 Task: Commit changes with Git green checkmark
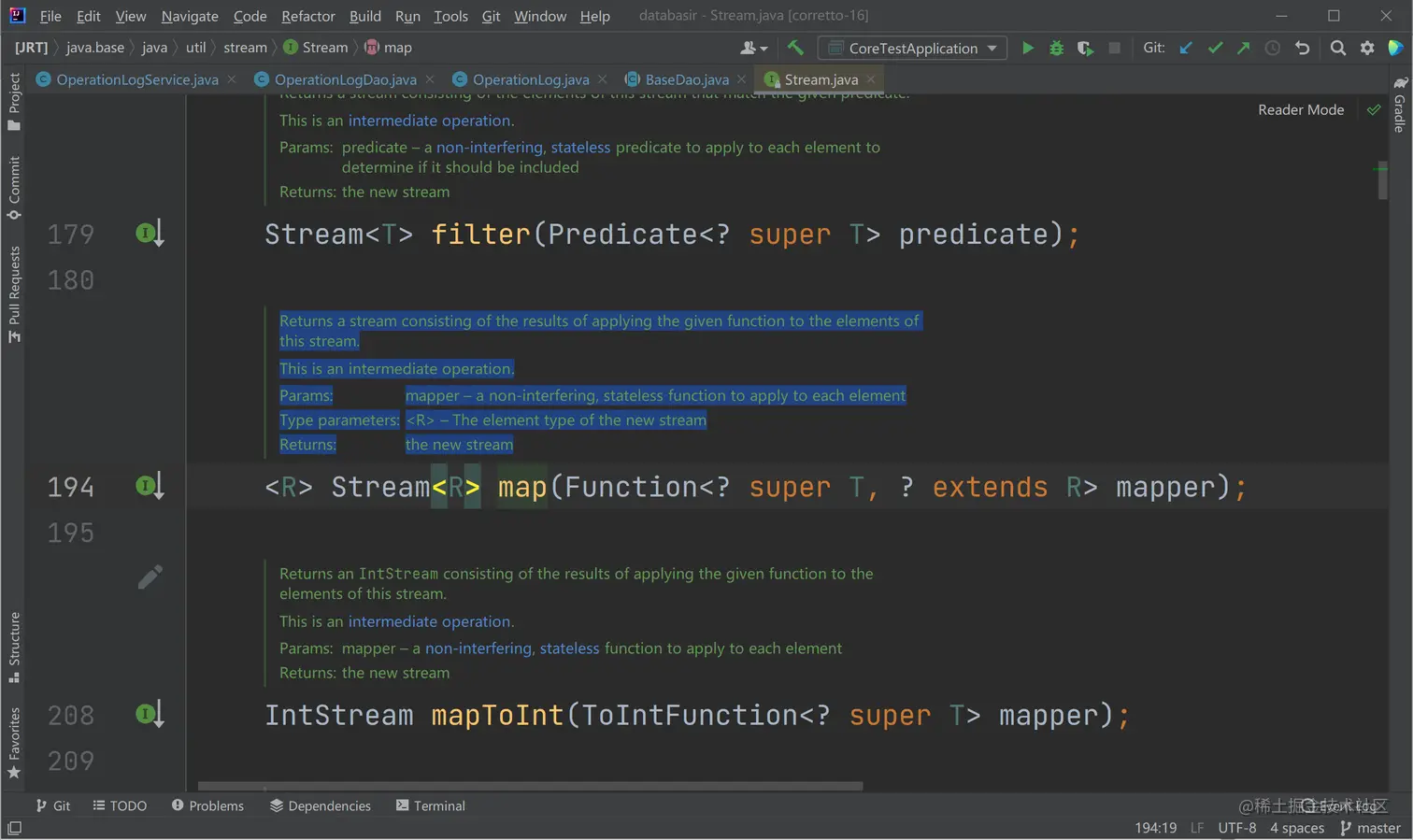click(1215, 48)
